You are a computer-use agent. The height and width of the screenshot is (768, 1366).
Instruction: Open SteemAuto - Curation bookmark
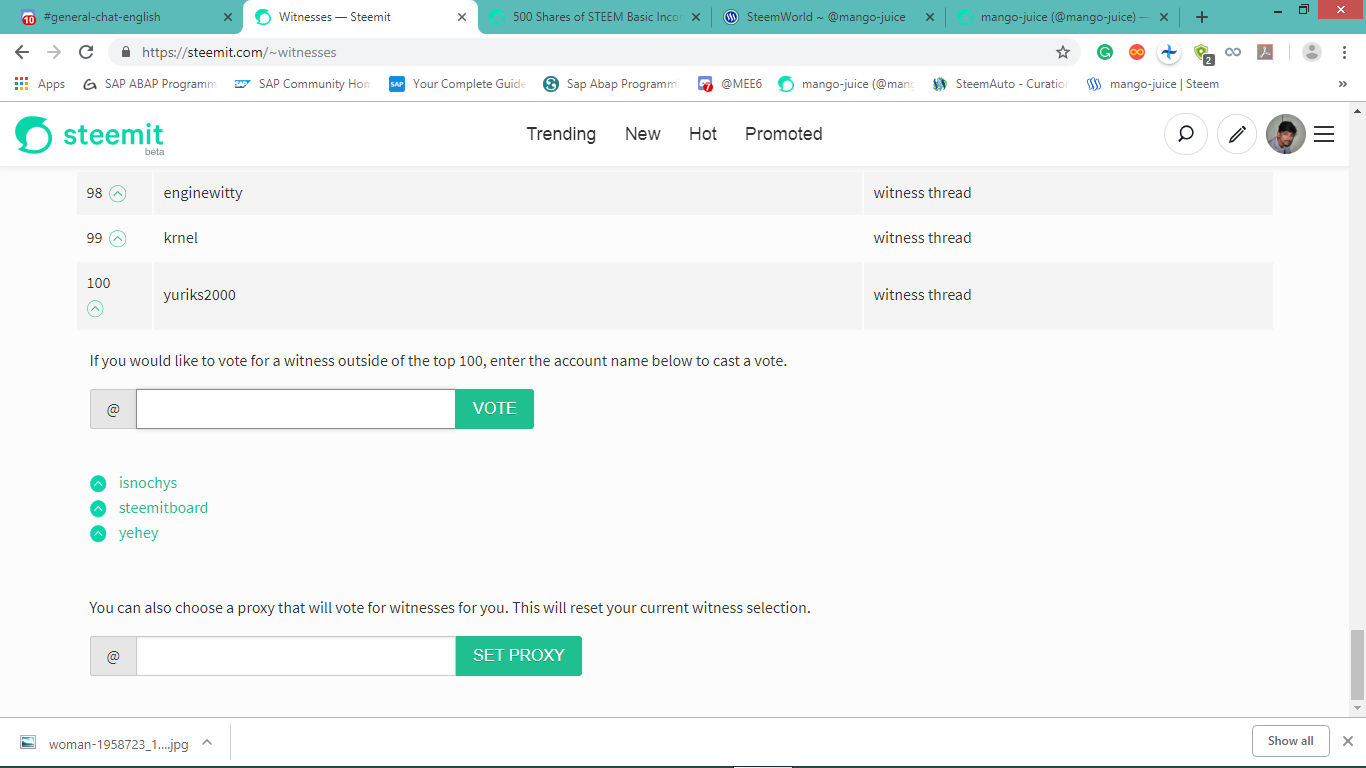click(1001, 84)
